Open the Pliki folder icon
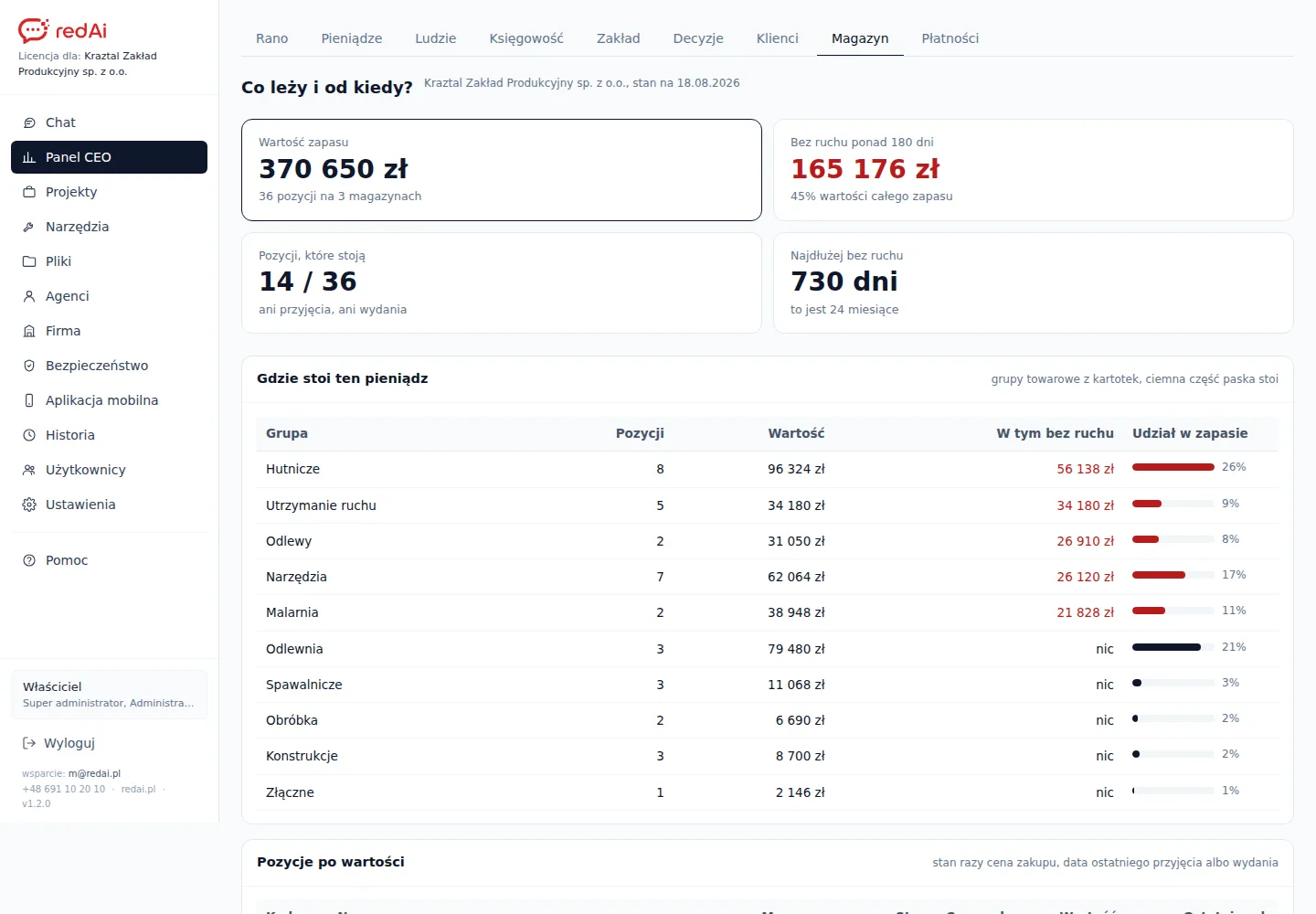Image resolution: width=1316 pixels, height=914 pixels. [x=29, y=261]
